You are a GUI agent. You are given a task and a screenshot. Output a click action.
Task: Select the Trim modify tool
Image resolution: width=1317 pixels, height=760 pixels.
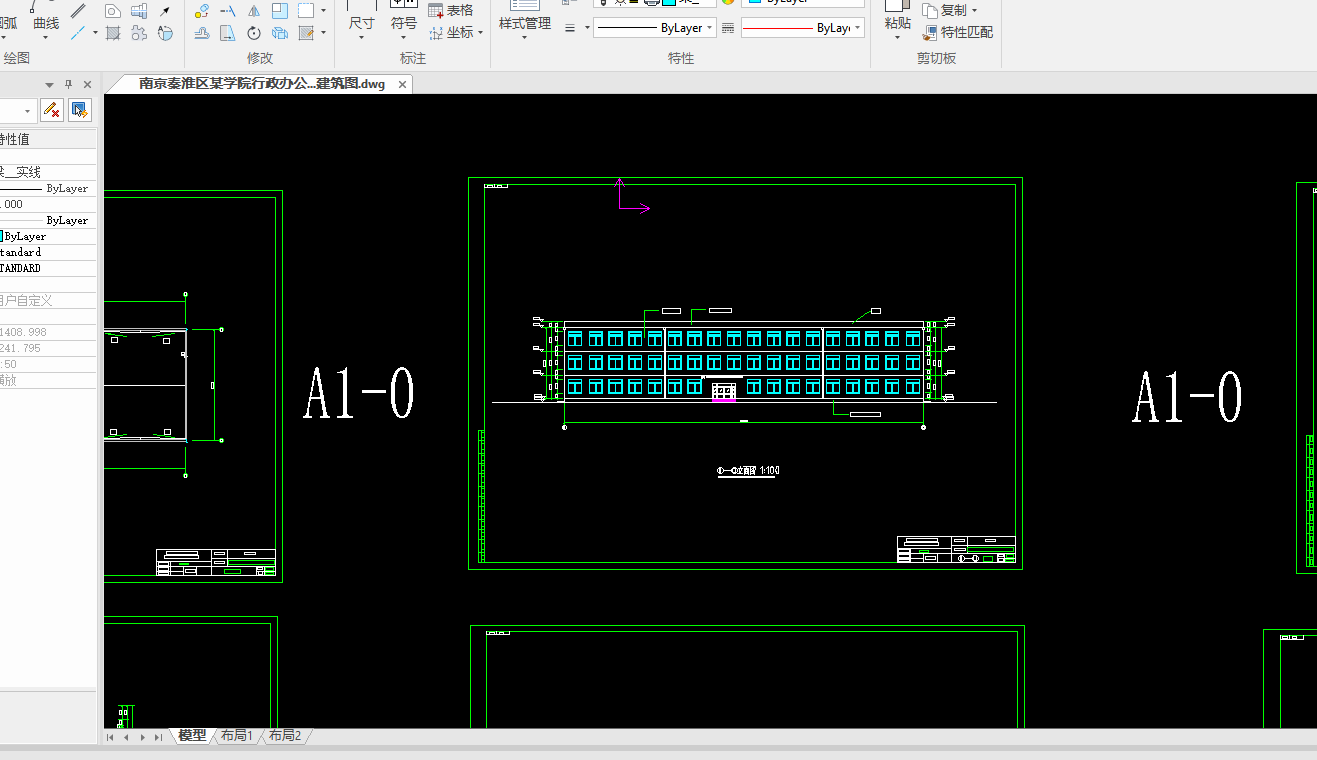coord(227,11)
